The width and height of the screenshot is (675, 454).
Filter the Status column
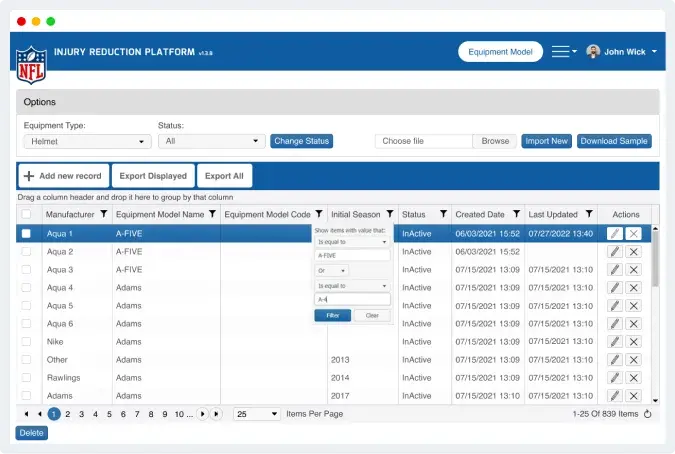(443, 214)
